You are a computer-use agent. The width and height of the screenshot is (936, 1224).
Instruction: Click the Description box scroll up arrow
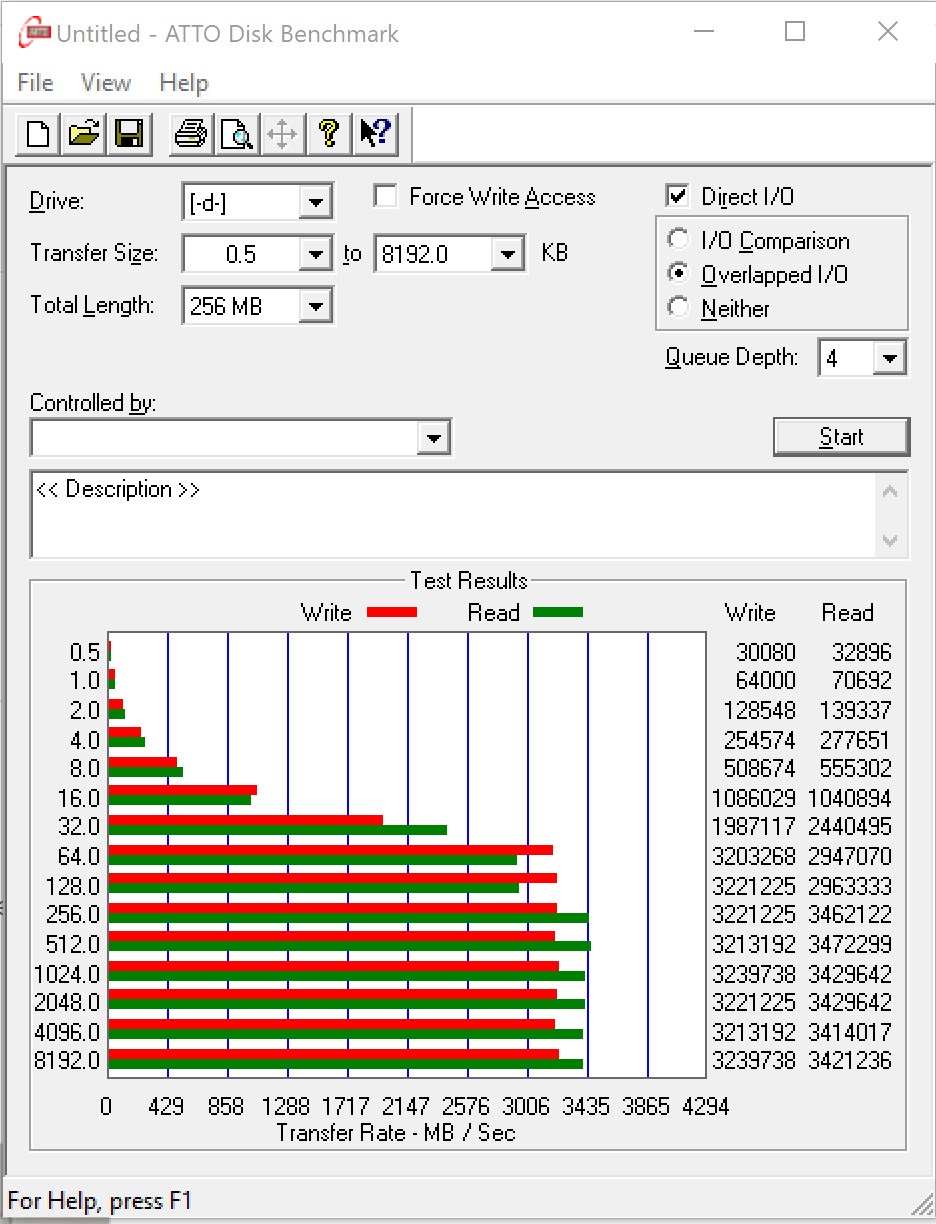click(890, 491)
